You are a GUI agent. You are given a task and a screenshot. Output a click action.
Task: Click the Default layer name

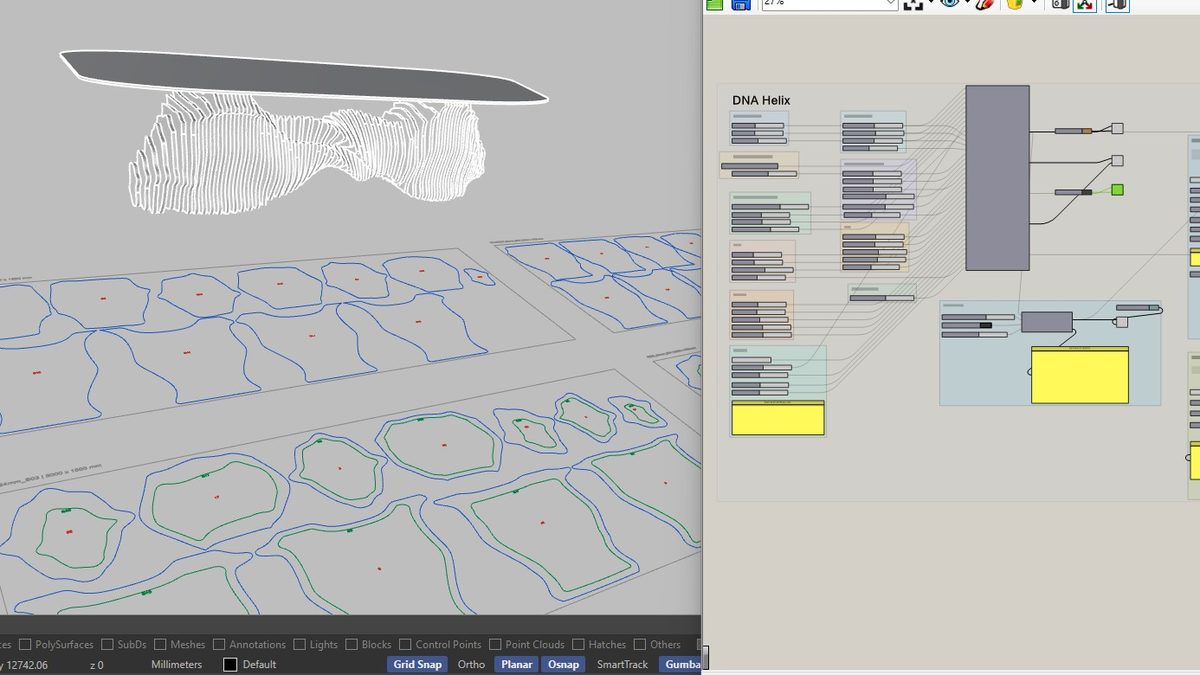(x=259, y=664)
